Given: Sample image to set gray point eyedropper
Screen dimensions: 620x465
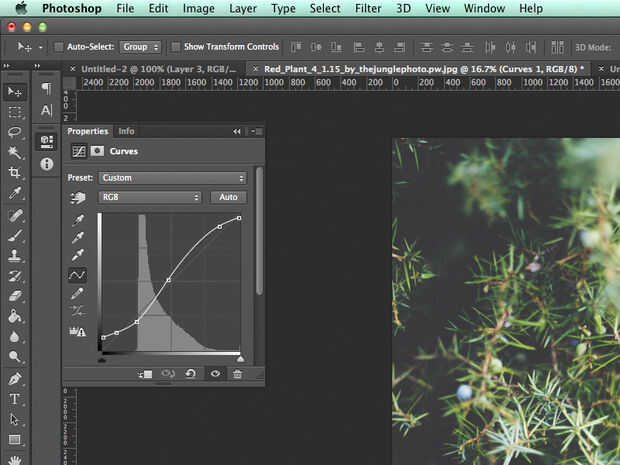Looking at the screenshot, I should pyautogui.click(x=78, y=237).
